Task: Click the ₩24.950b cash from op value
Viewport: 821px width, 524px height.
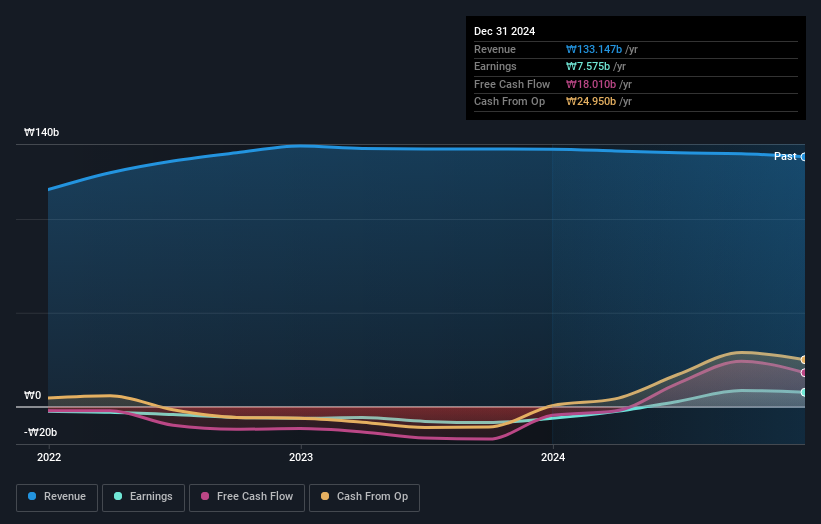Action: [591, 102]
